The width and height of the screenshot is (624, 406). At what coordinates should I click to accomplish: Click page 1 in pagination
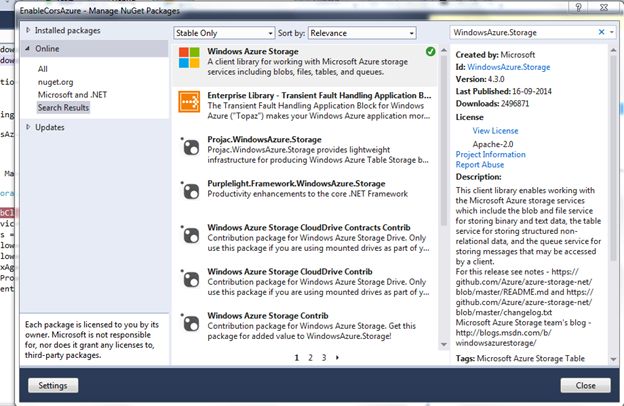point(296,357)
